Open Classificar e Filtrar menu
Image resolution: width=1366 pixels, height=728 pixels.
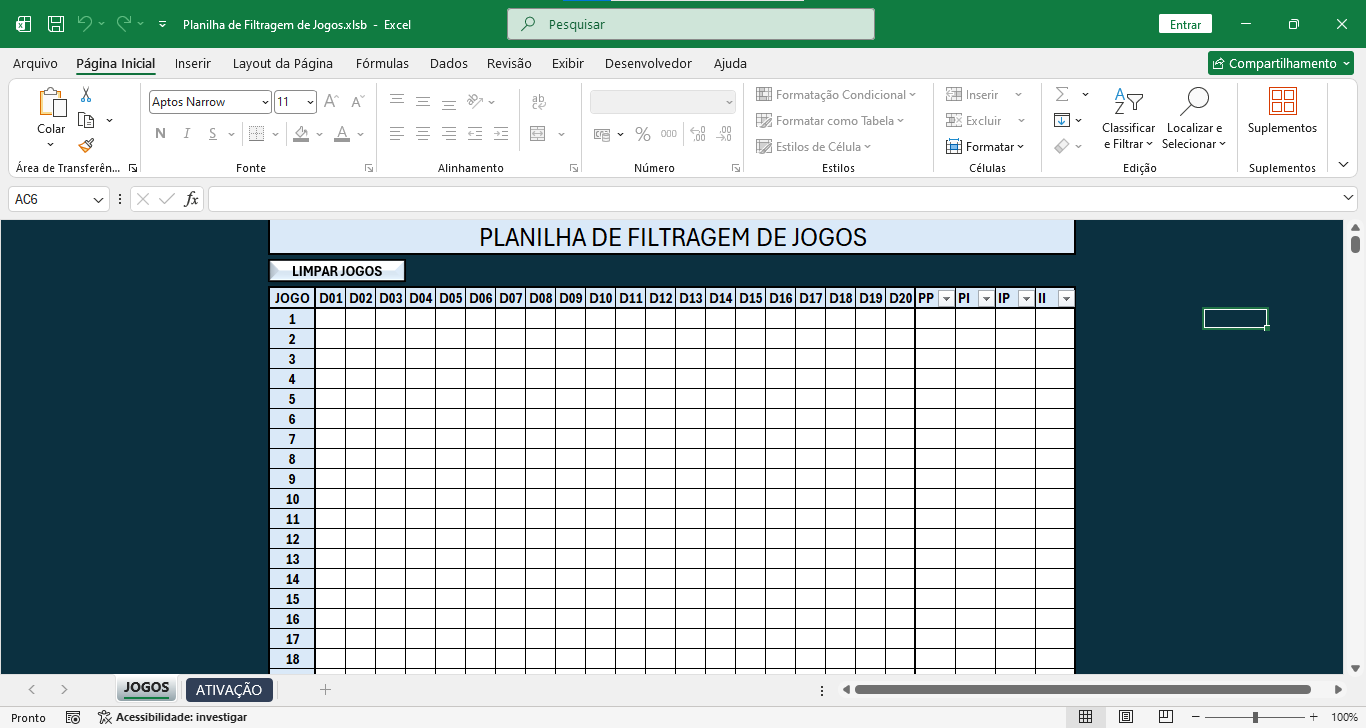click(x=1129, y=118)
